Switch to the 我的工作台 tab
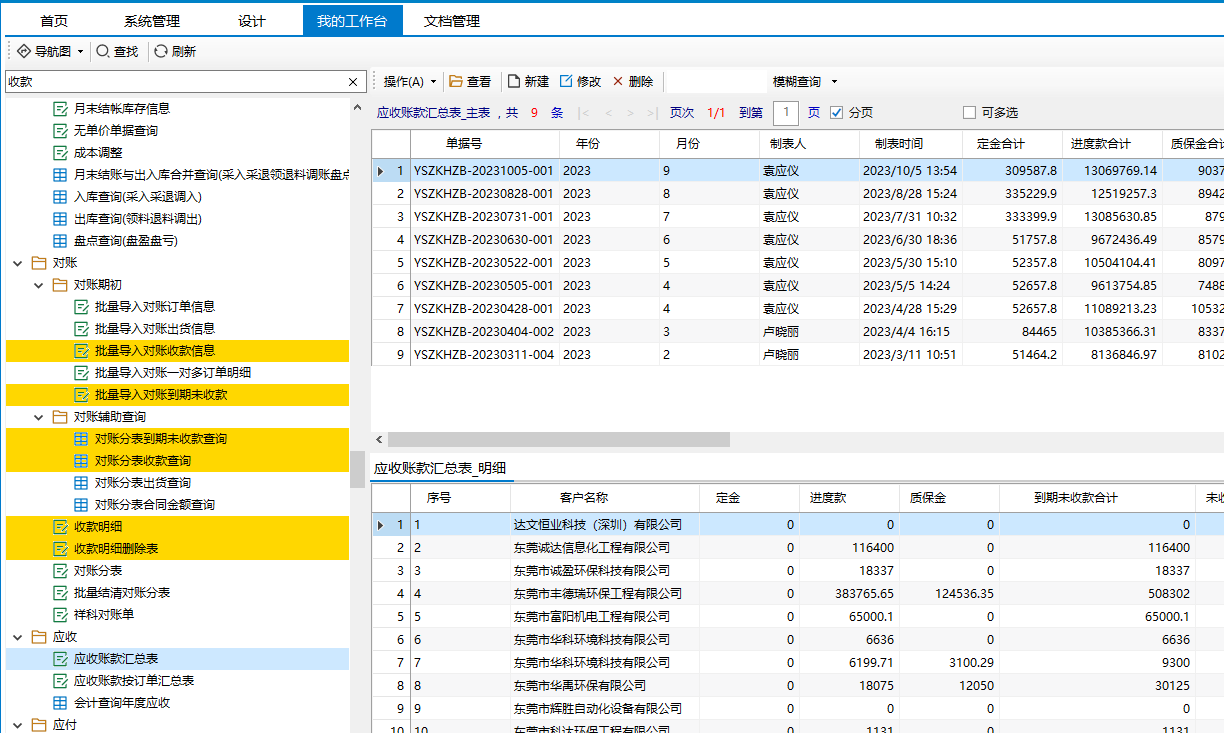The width and height of the screenshot is (1224, 733). coord(352,20)
